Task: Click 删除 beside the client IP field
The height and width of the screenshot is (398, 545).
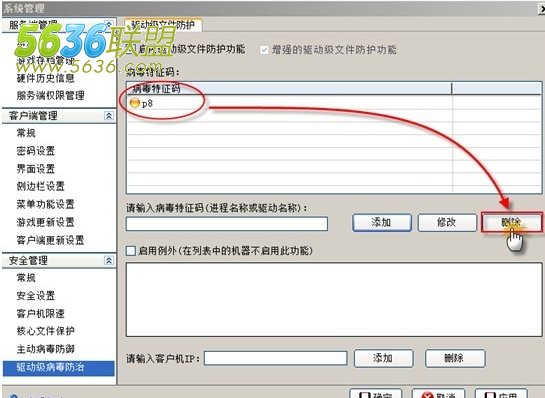Action: pyautogui.click(x=455, y=358)
